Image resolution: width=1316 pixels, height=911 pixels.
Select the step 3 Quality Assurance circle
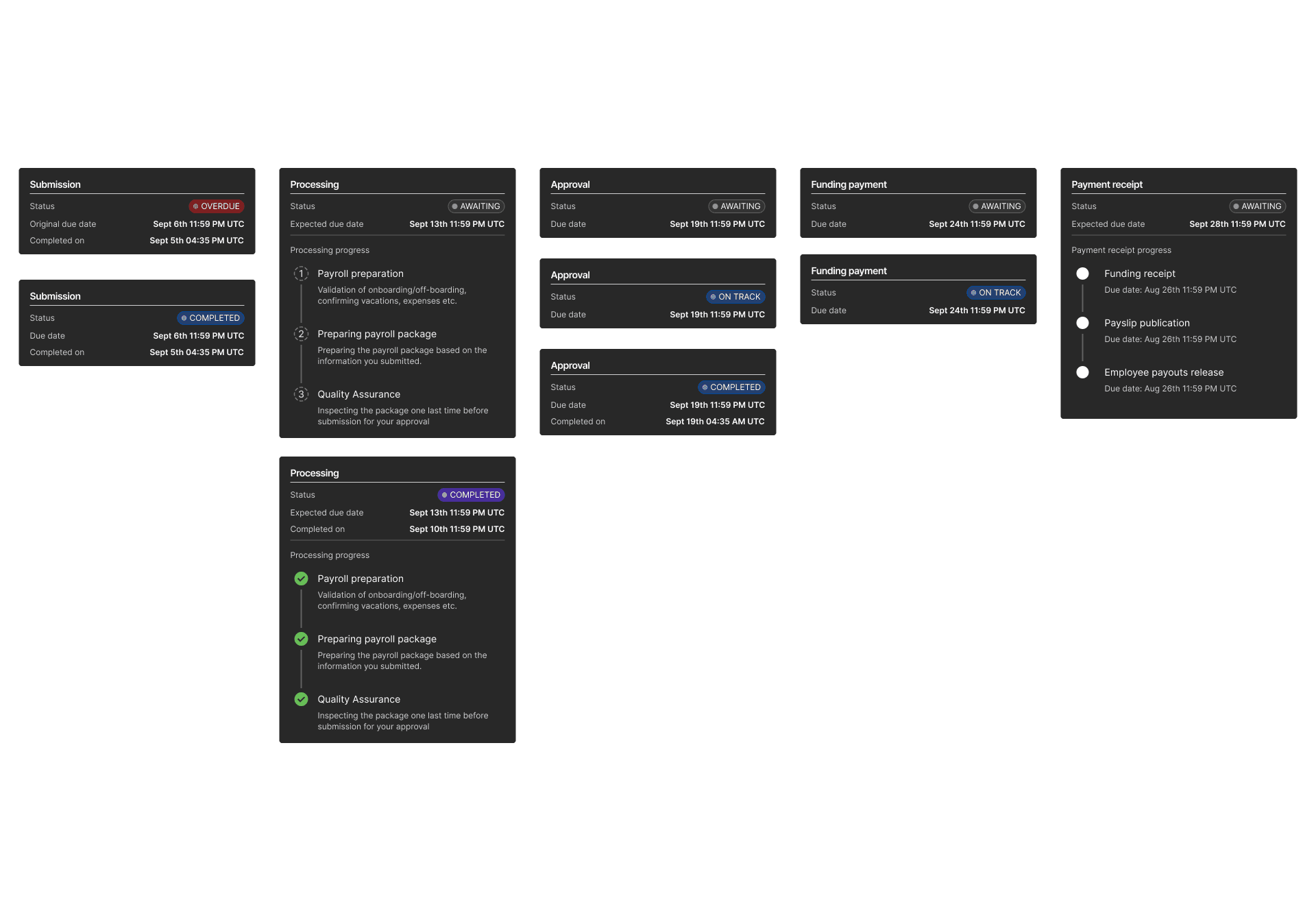[302, 394]
